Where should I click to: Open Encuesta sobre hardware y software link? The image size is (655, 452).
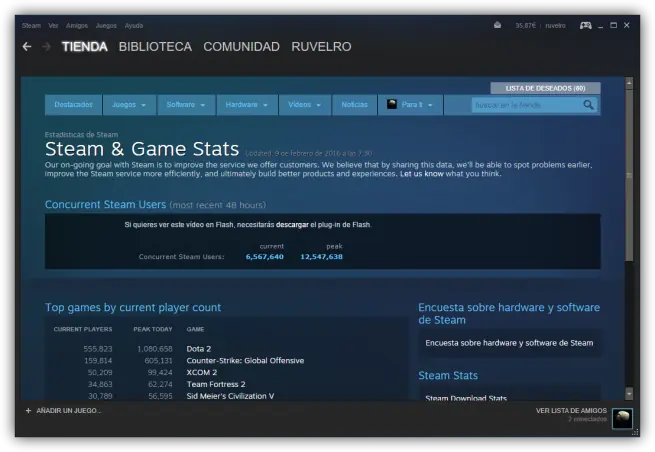pyautogui.click(x=509, y=343)
